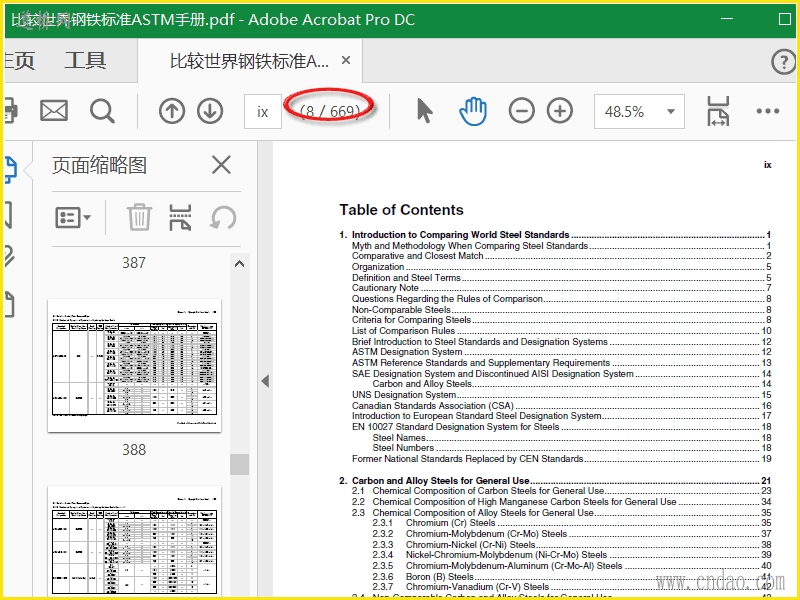Click thumbnails scrollbar up arrow
This screenshot has width=800, height=600.
[x=239, y=264]
